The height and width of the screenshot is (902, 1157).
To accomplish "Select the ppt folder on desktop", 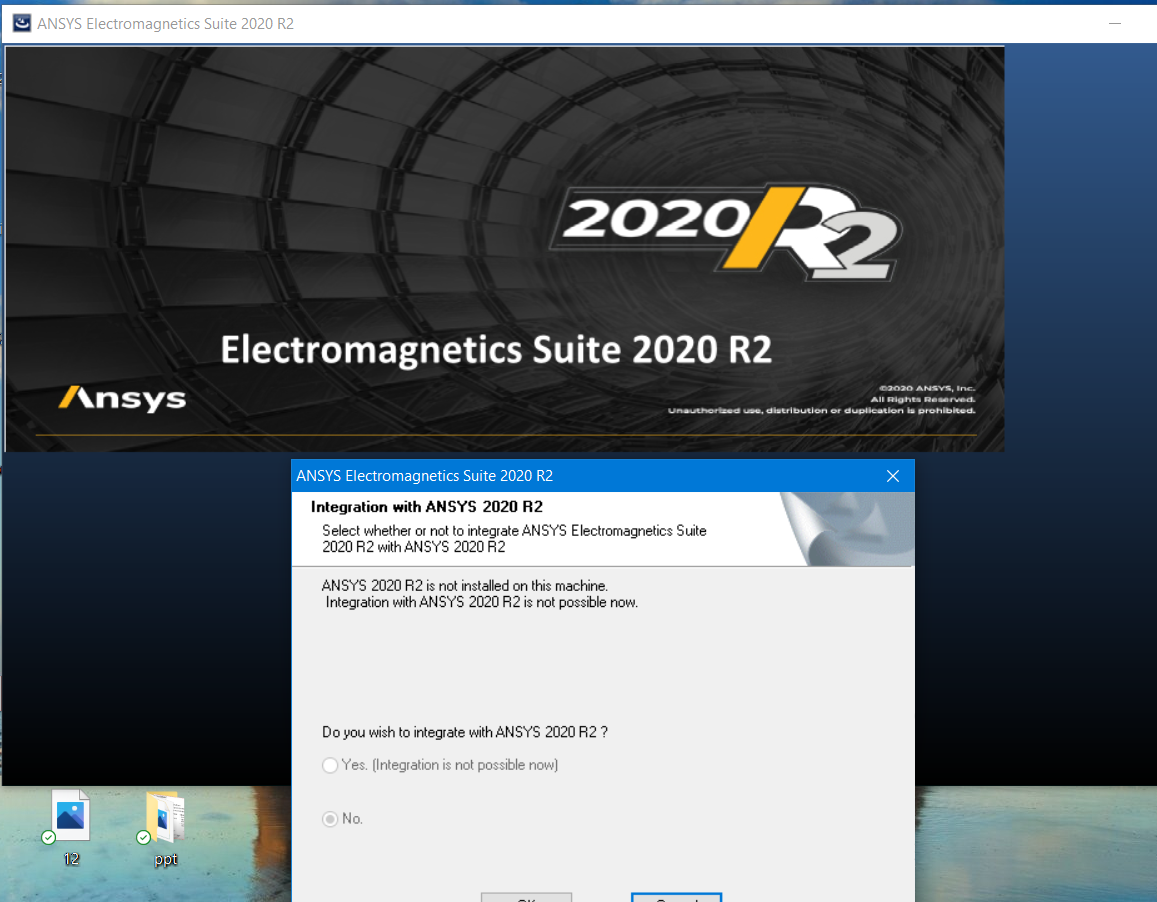I will point(165,829).
